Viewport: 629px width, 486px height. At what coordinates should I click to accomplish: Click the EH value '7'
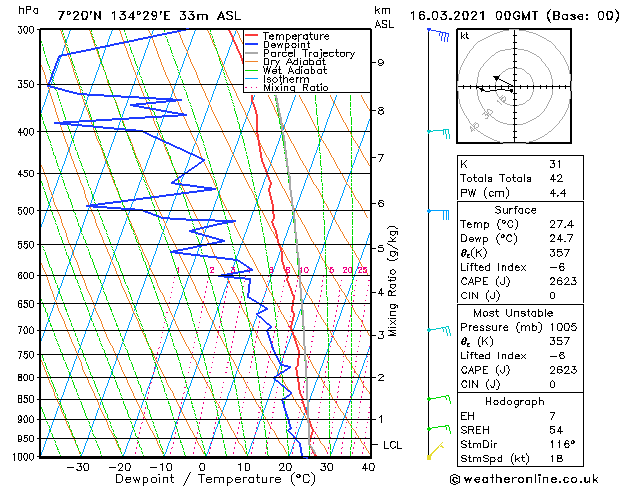[x=552, y=416]
